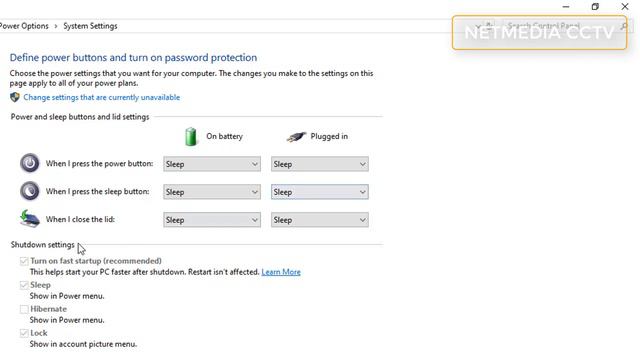Toggle the Lock checkbox

(x=24, y=333)
